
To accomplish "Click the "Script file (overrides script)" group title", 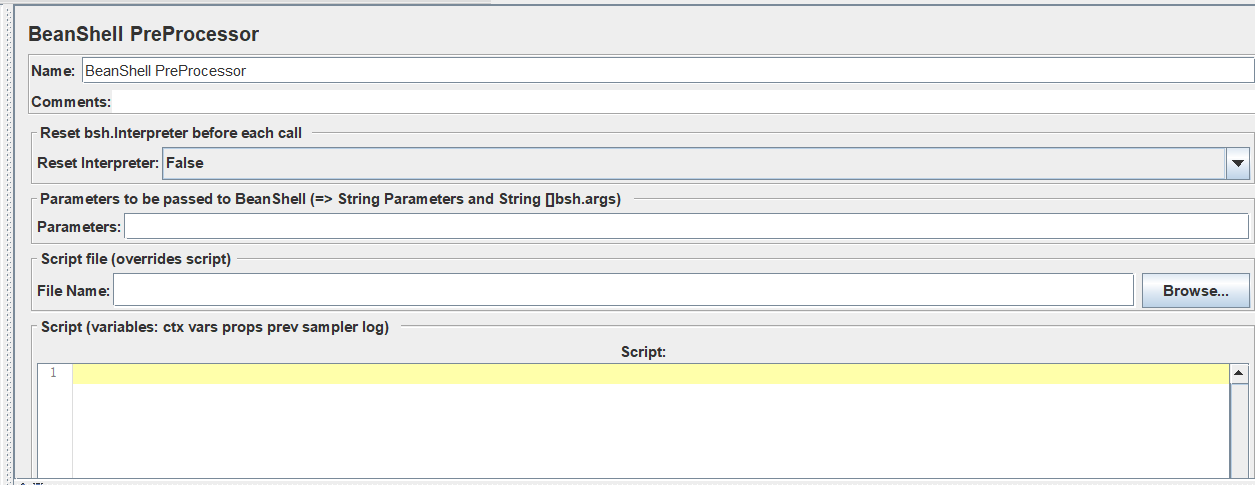I will click(136, 259).
